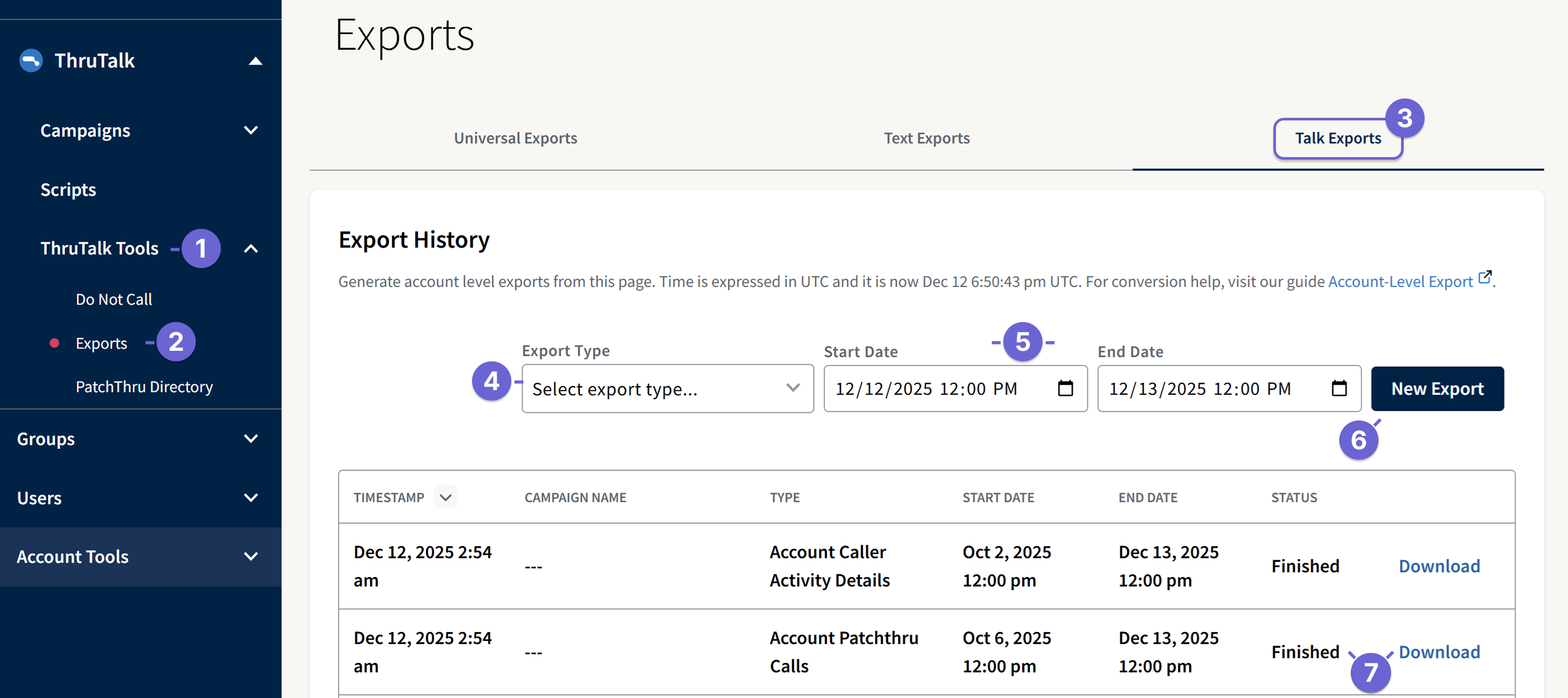Select Scripts in the sidebar
Viewport: 1568px width, 698px height.
[x=68, y=189]
